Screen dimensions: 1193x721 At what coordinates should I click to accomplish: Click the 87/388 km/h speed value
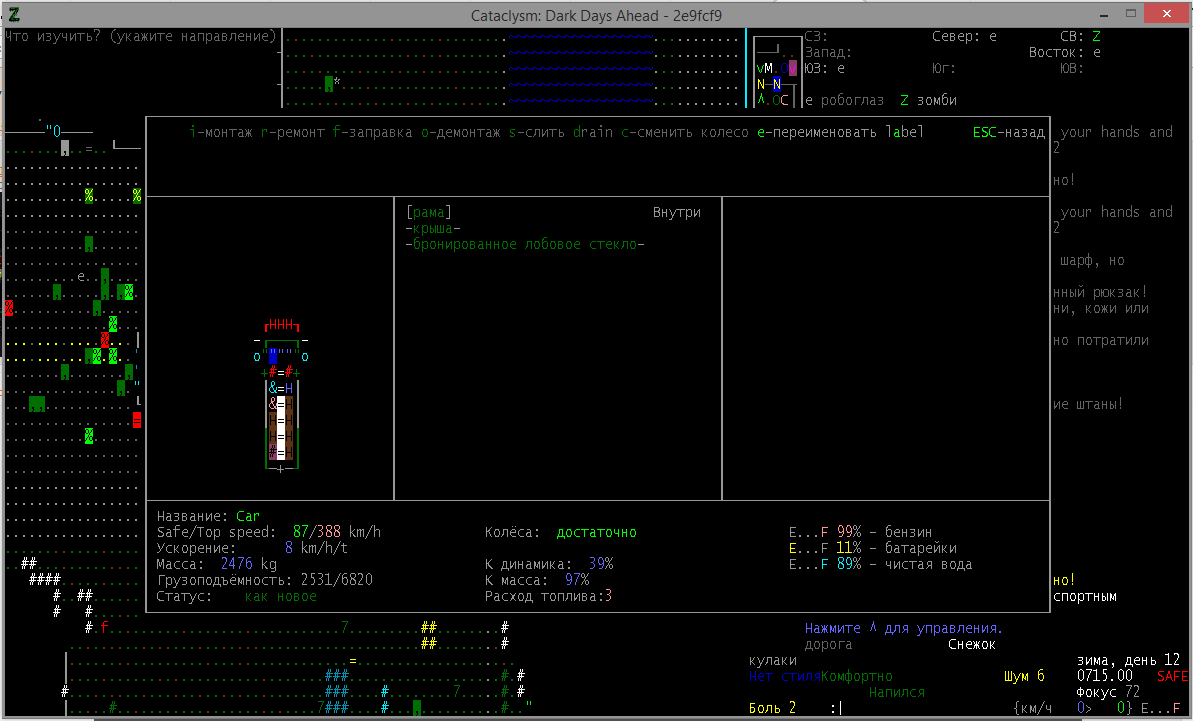pos(336,532)
